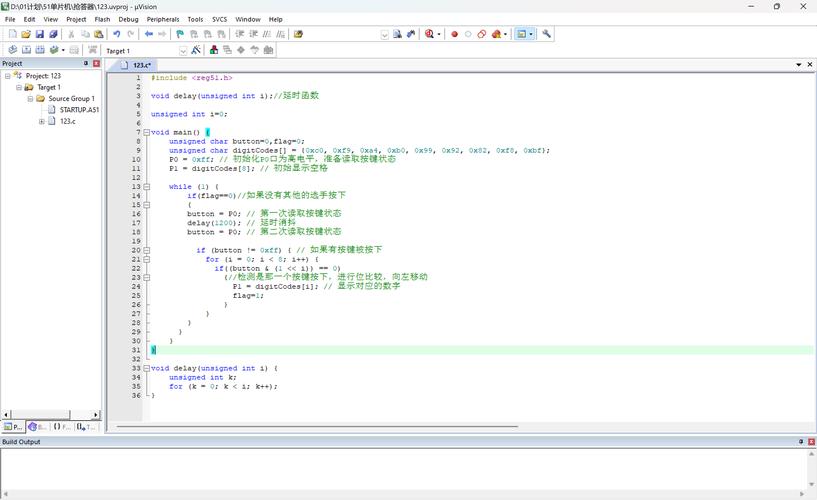
Task: Collapse the Source Group 1 folder
Action: tap(30, 99)
